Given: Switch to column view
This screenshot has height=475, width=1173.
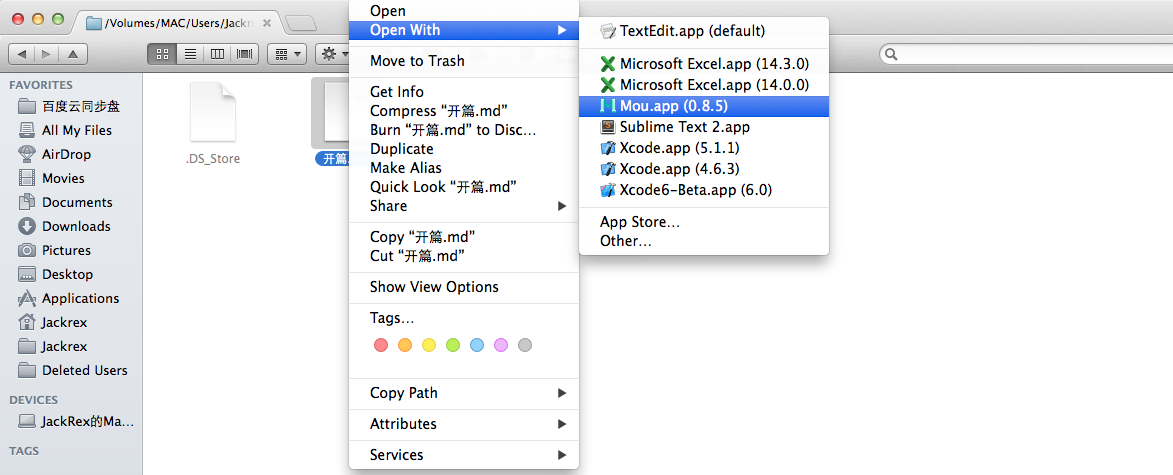Looking at the screenshot, I should coord(217,54).
